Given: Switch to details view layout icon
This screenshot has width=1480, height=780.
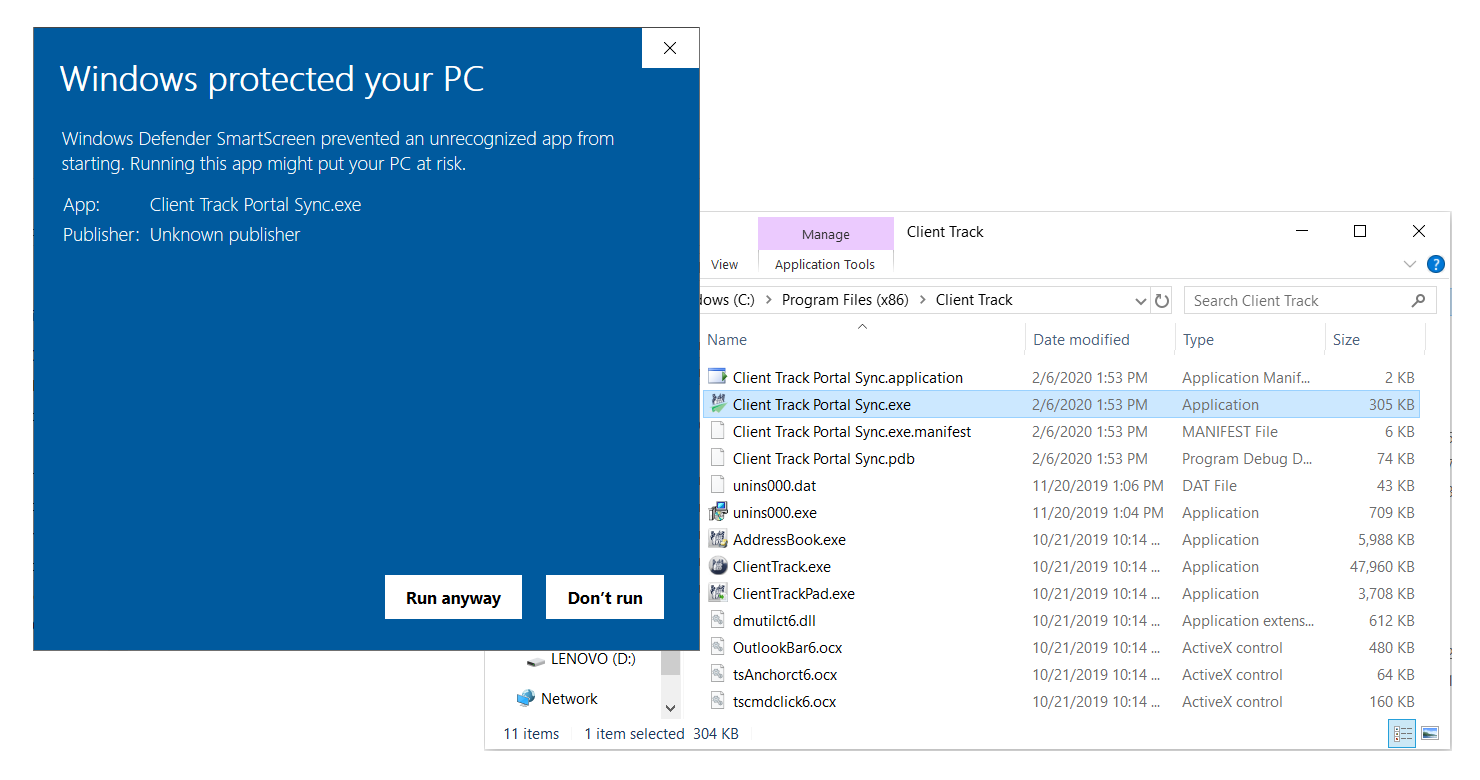Looking at the screenshot, I should pyautogui.click(x=1403, y=733).
